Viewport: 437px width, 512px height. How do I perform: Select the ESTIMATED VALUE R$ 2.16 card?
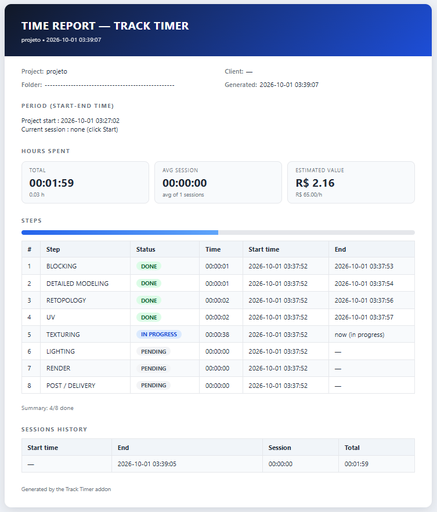pos(351,182)
